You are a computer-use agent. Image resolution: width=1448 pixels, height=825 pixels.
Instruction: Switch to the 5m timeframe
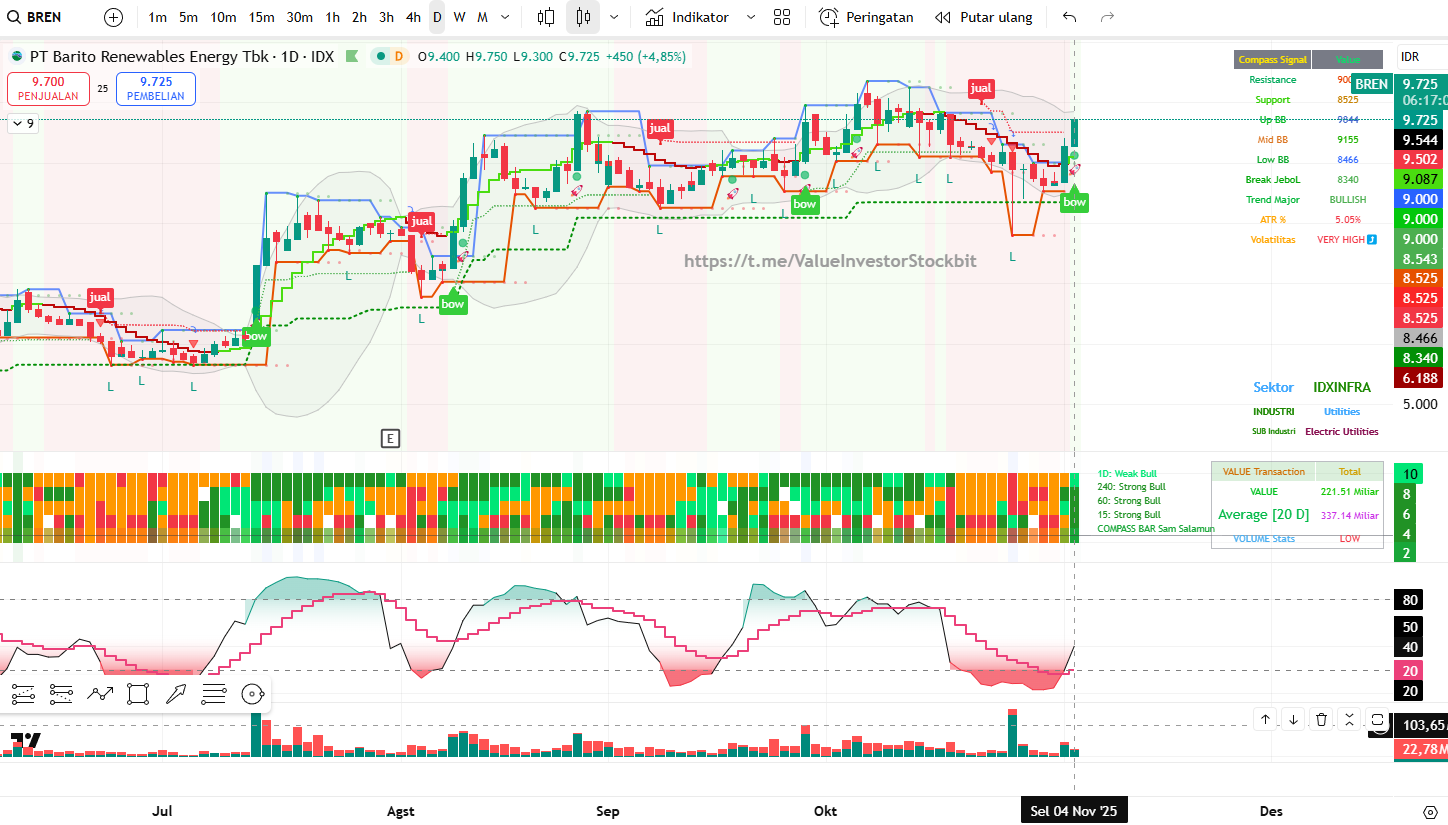pos(188,17)
